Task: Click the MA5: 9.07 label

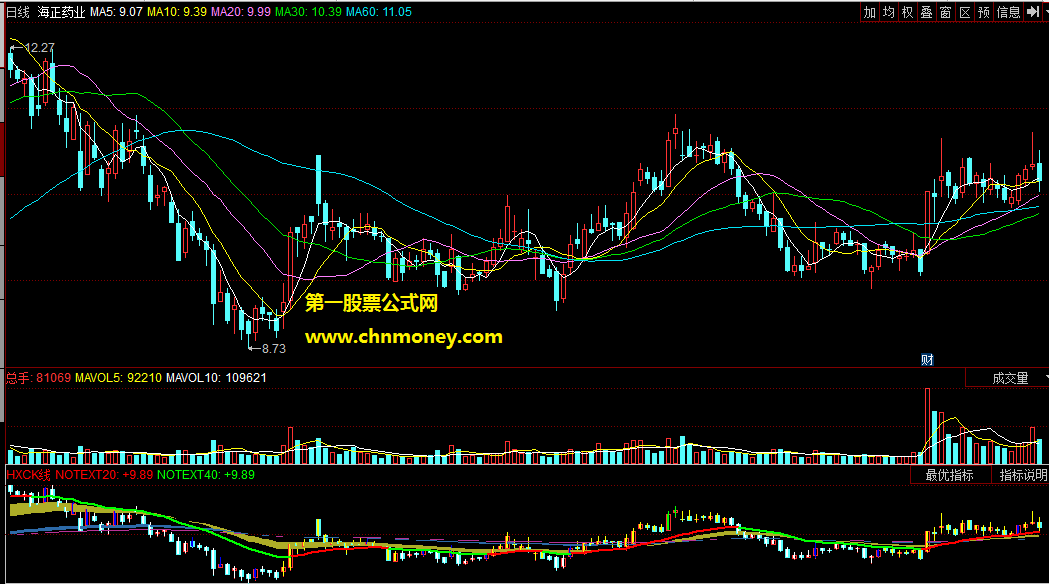Action: 116,12
